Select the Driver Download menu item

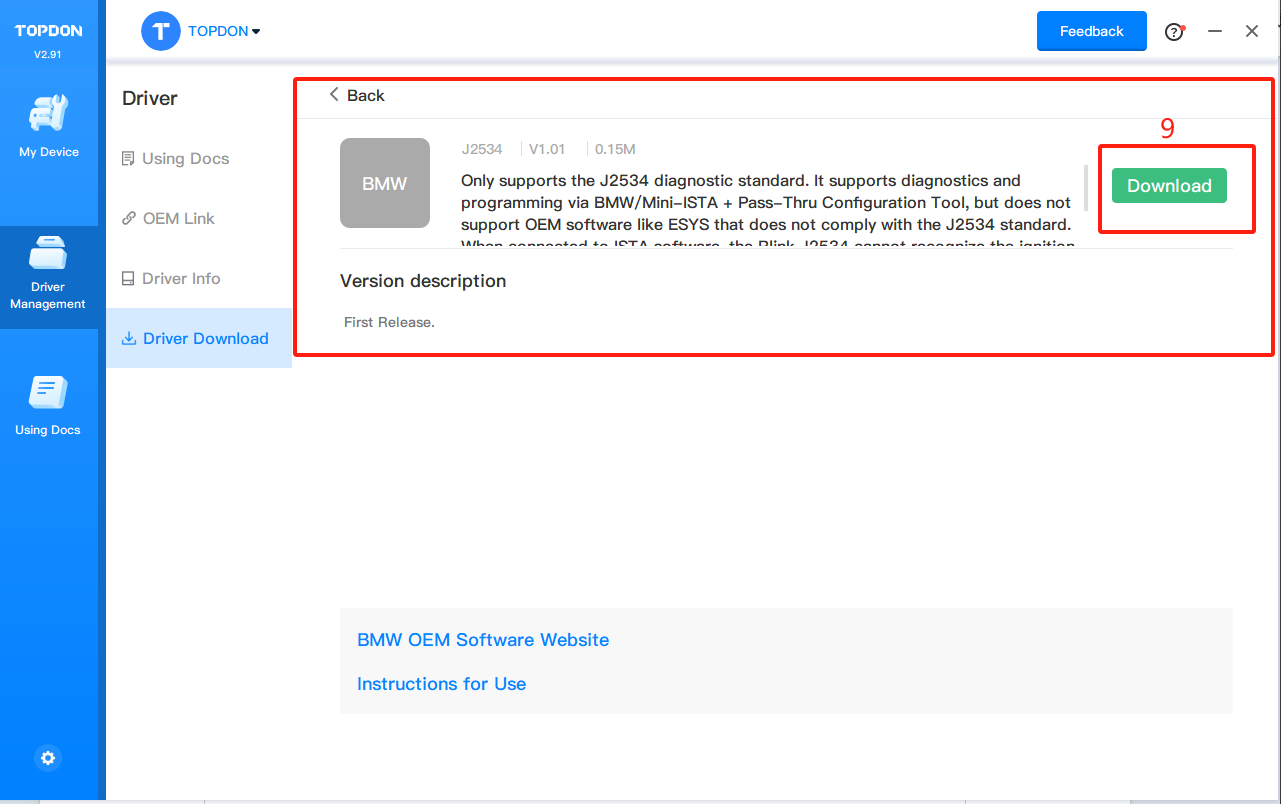199,338
